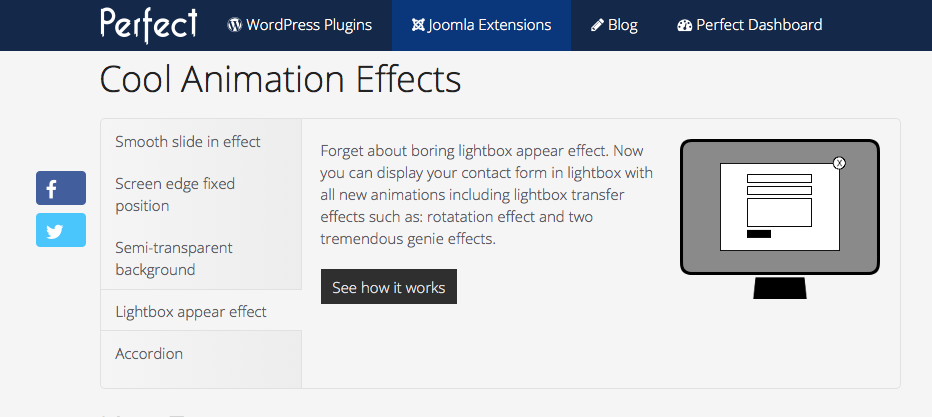Click the monitor lightbox illustration image

779,219
